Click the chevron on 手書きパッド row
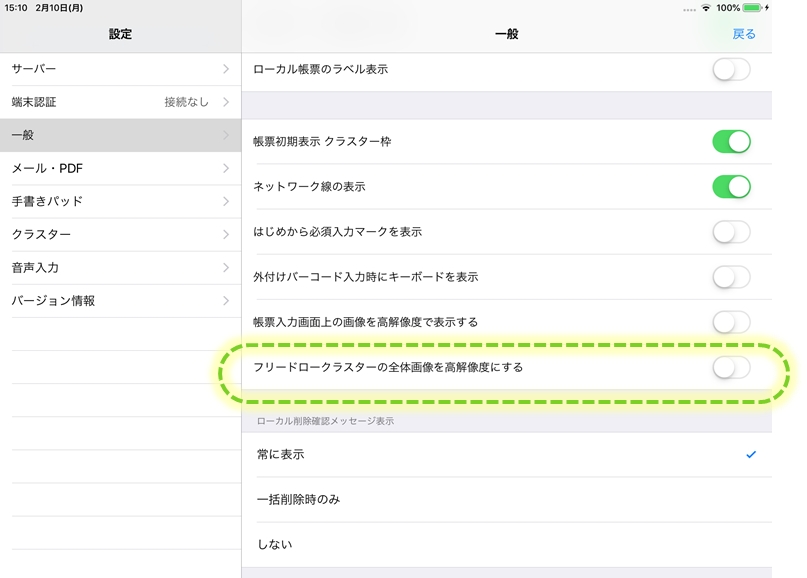 click(226, 201)
